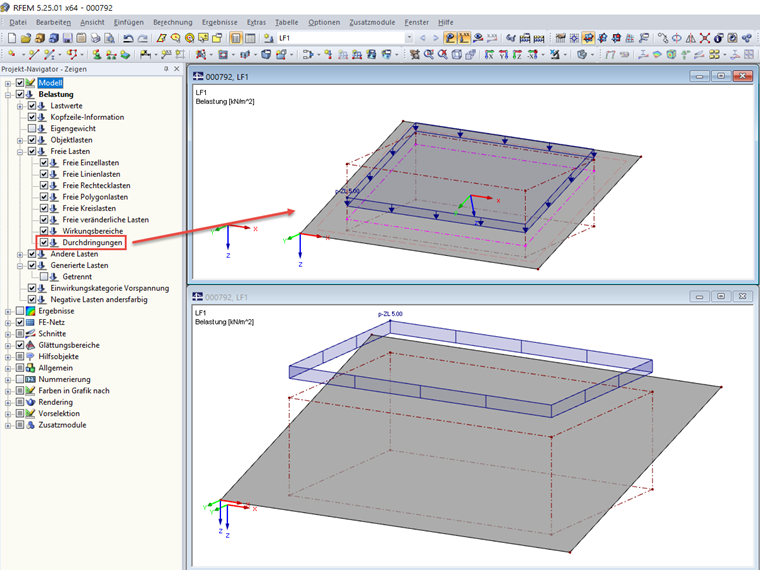Viewport: 760px width, 570px height.
Task: Undo last action arrow icon
Action: pyautogui.click(x=128, y=38)
